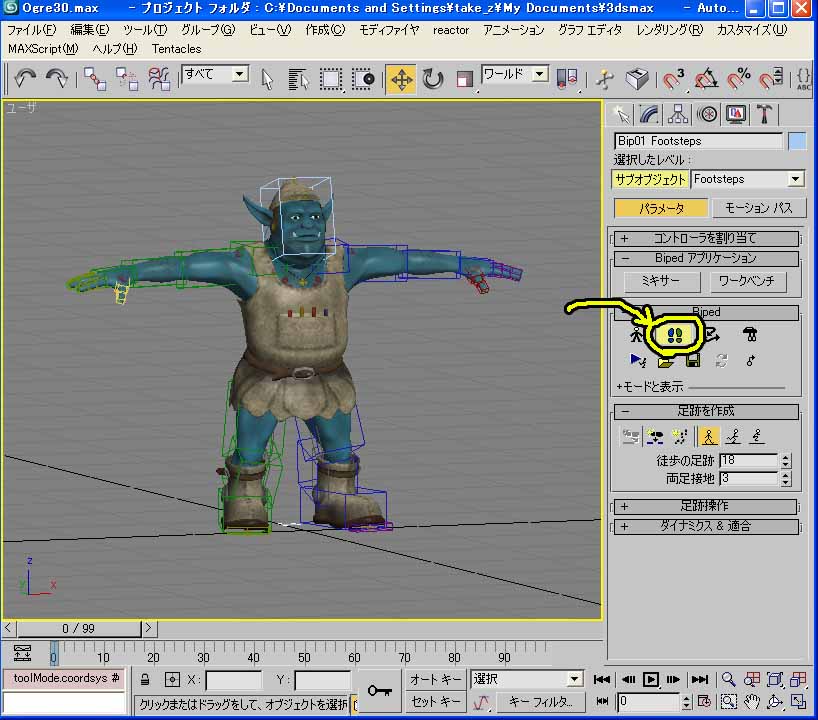Select the Walk gait icon
Screen dimensions: 818x720
pos(708,436)
